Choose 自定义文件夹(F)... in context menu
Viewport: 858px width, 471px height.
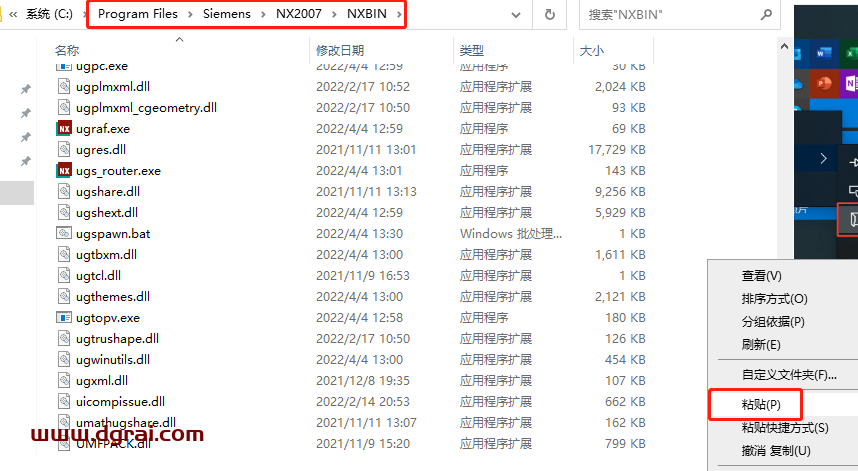point(789,375)
